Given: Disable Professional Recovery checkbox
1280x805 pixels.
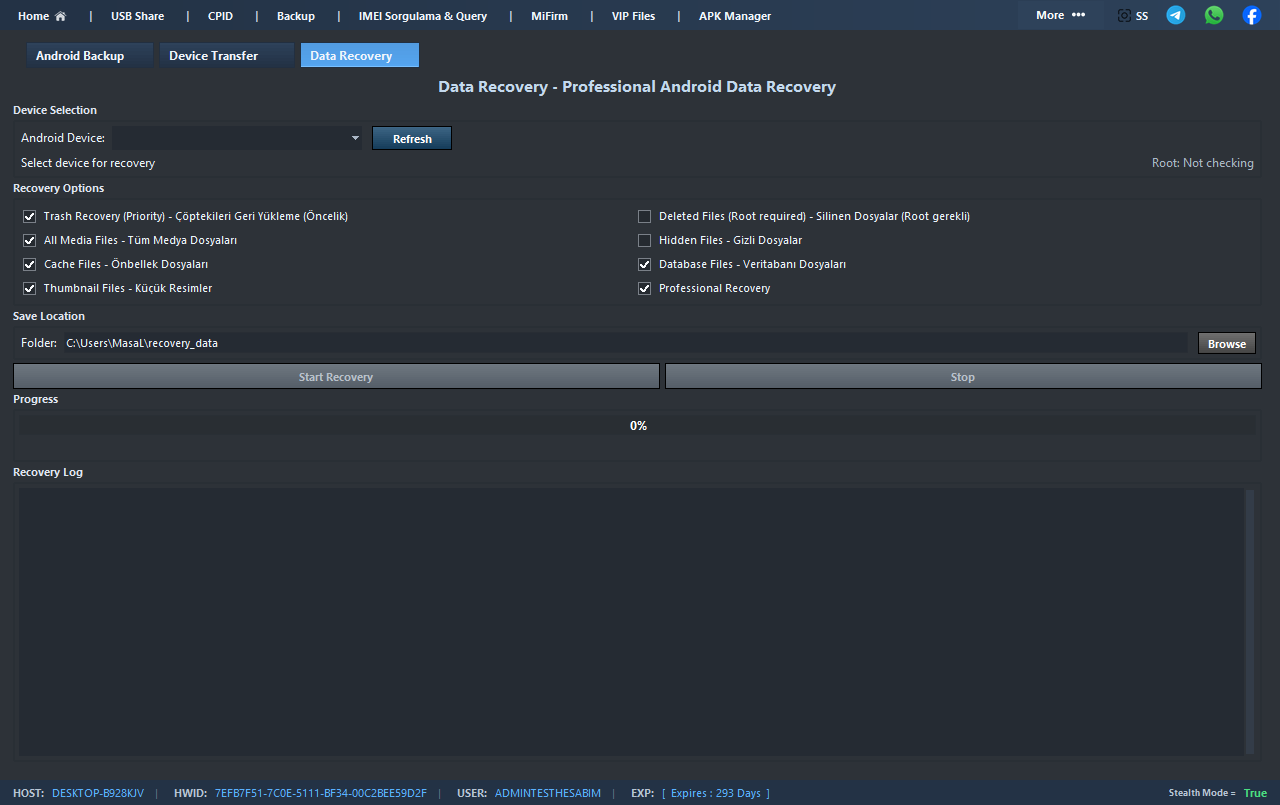Looking at the screenshot, I should [x=645, y=288].
